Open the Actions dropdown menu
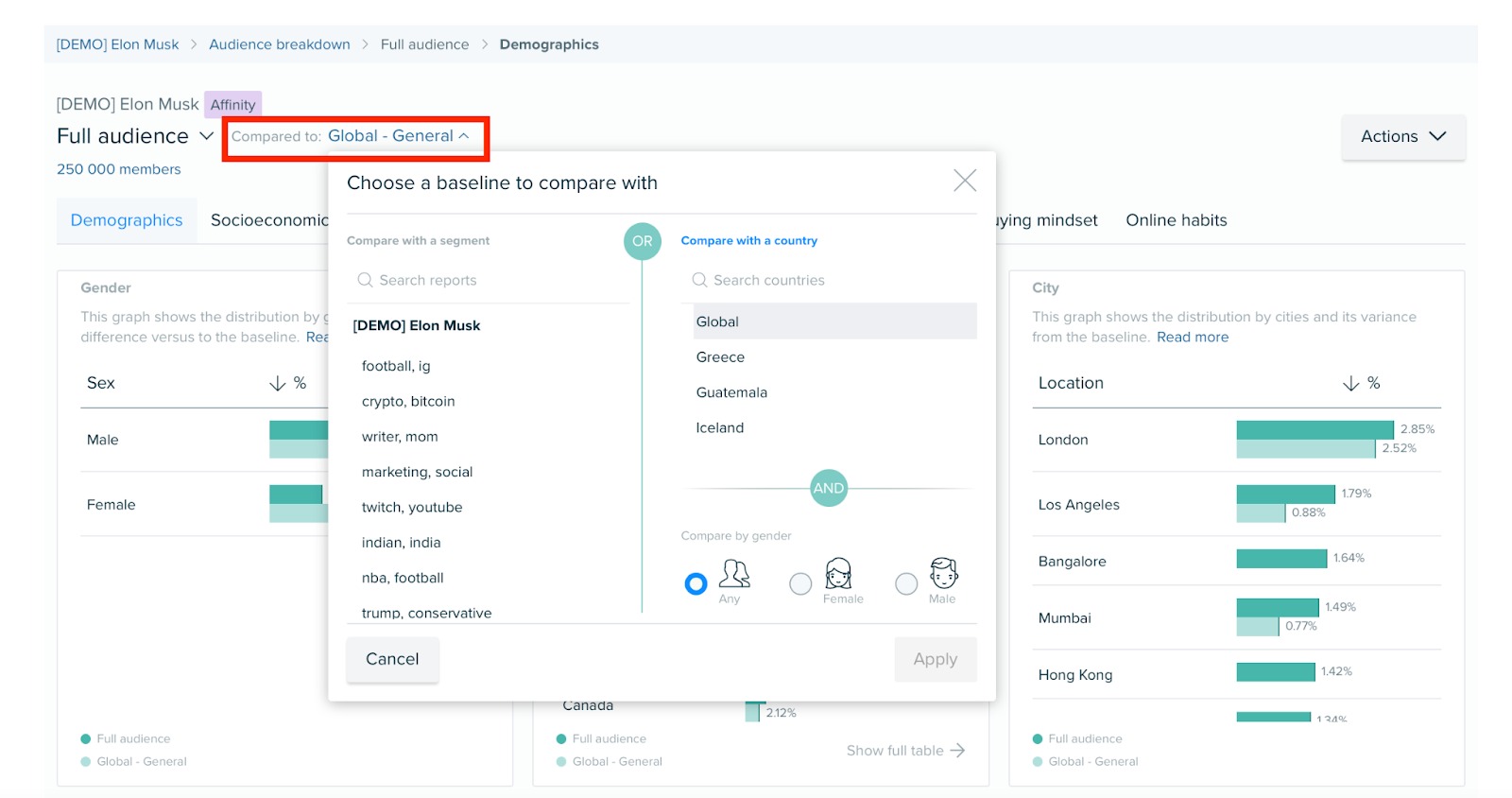 pos(1403,136)
